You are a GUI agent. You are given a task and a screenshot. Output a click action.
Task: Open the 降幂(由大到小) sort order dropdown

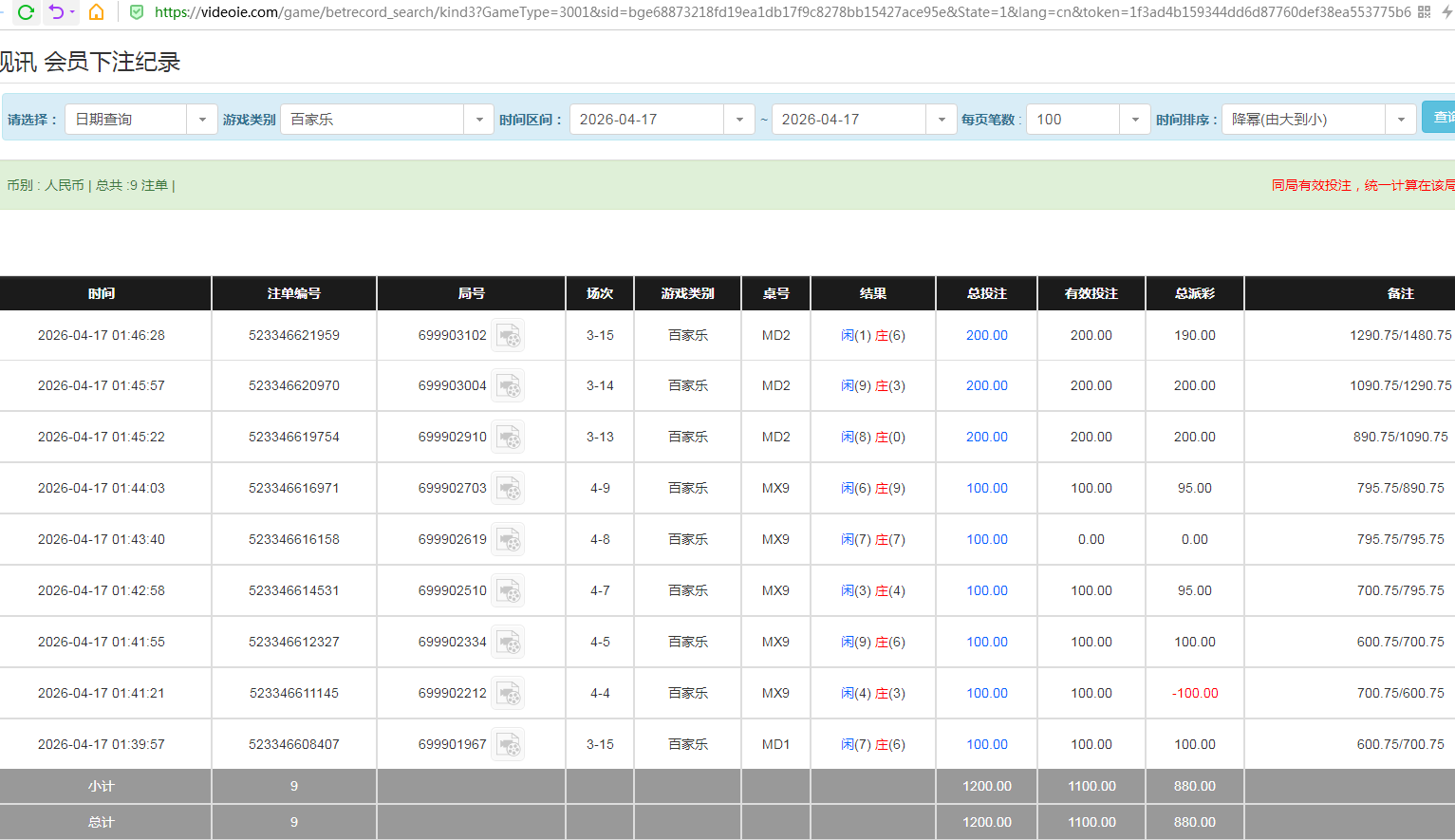click(1400, 120)
